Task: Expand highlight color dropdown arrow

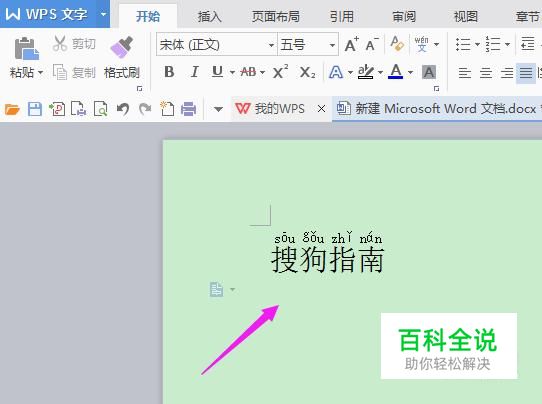Action: pos(380,73)
